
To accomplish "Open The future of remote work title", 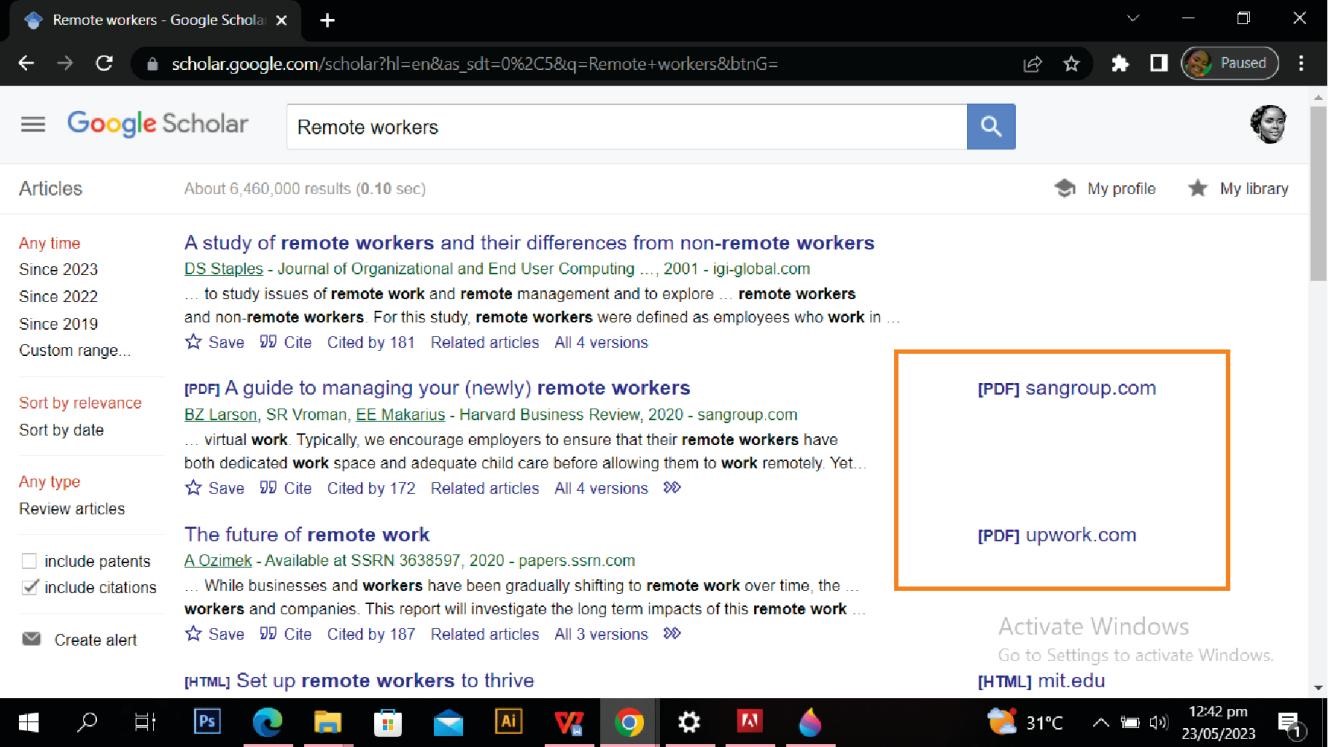I will 307,534.
